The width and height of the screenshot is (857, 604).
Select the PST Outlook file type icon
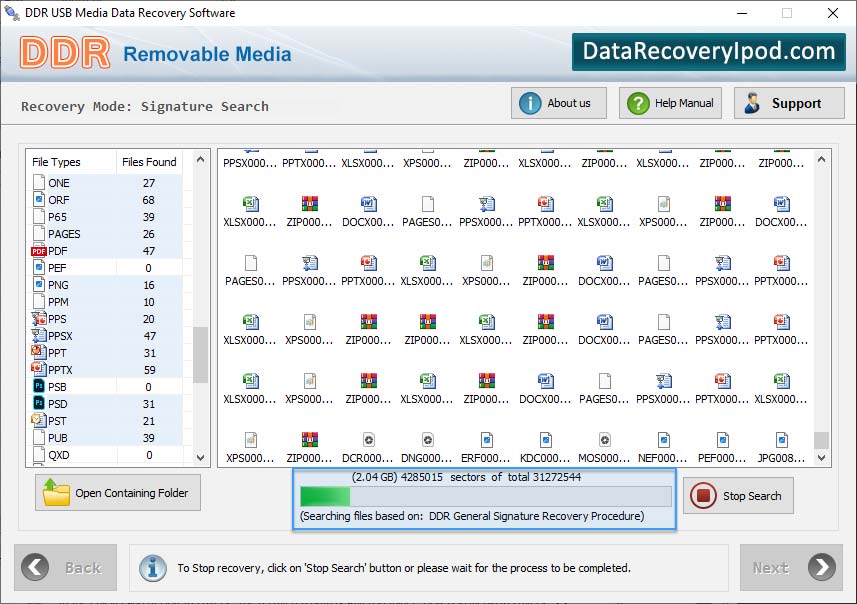39,420
